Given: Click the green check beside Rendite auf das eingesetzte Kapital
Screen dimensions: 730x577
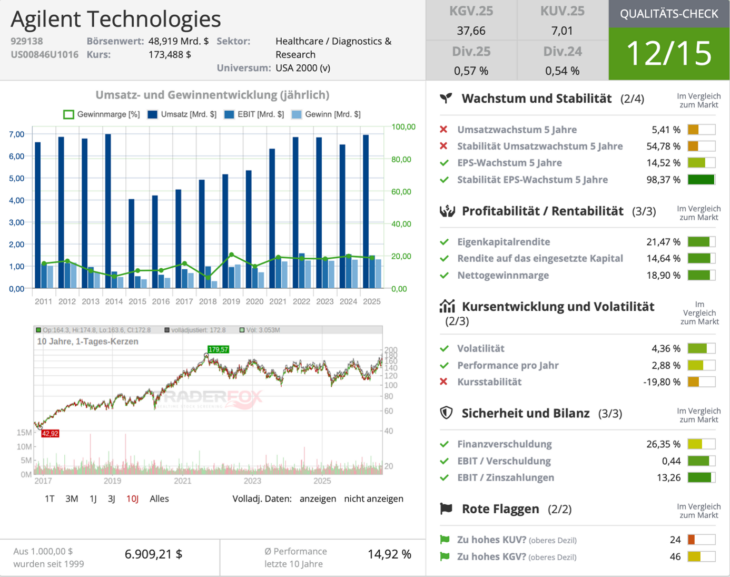Looking at the screenshot, I should (444, 258).
